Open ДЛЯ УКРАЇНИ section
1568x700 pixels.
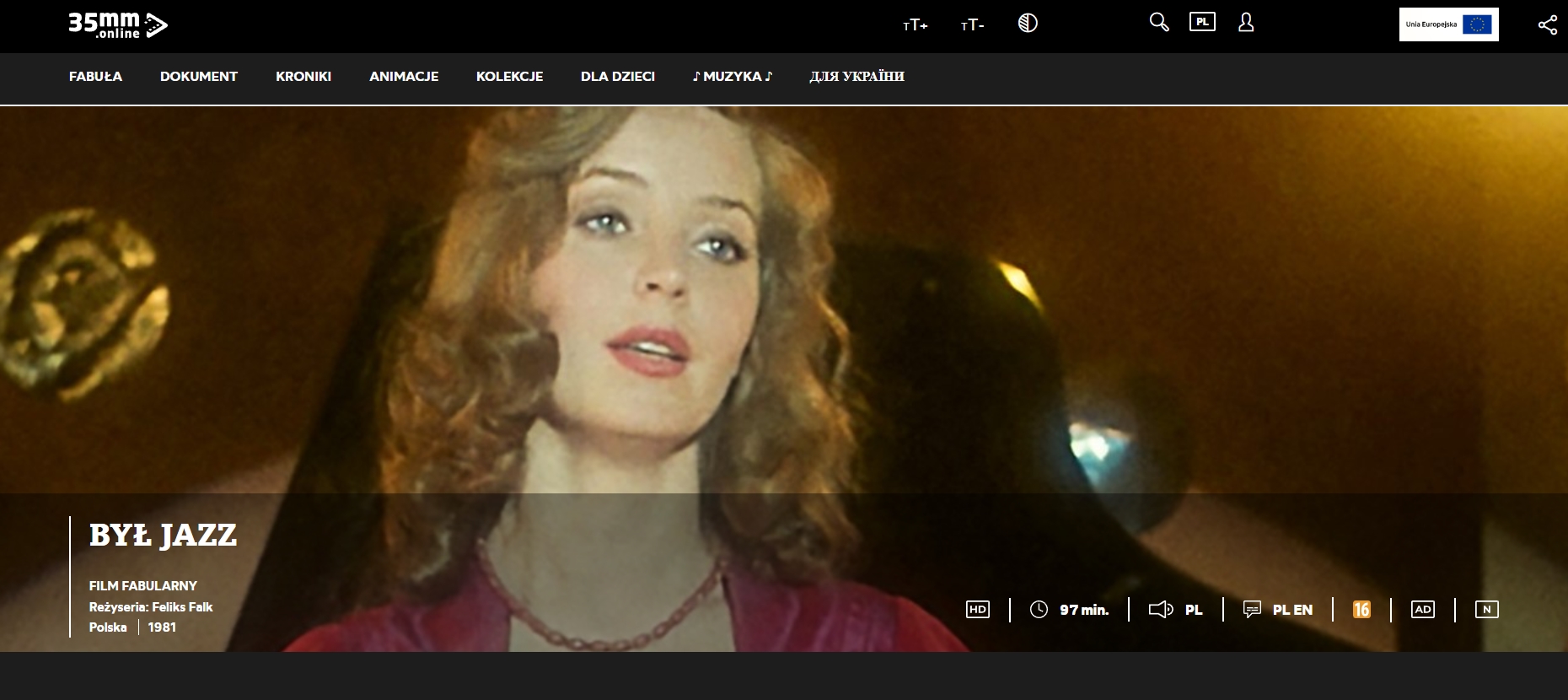coord(856,77)
